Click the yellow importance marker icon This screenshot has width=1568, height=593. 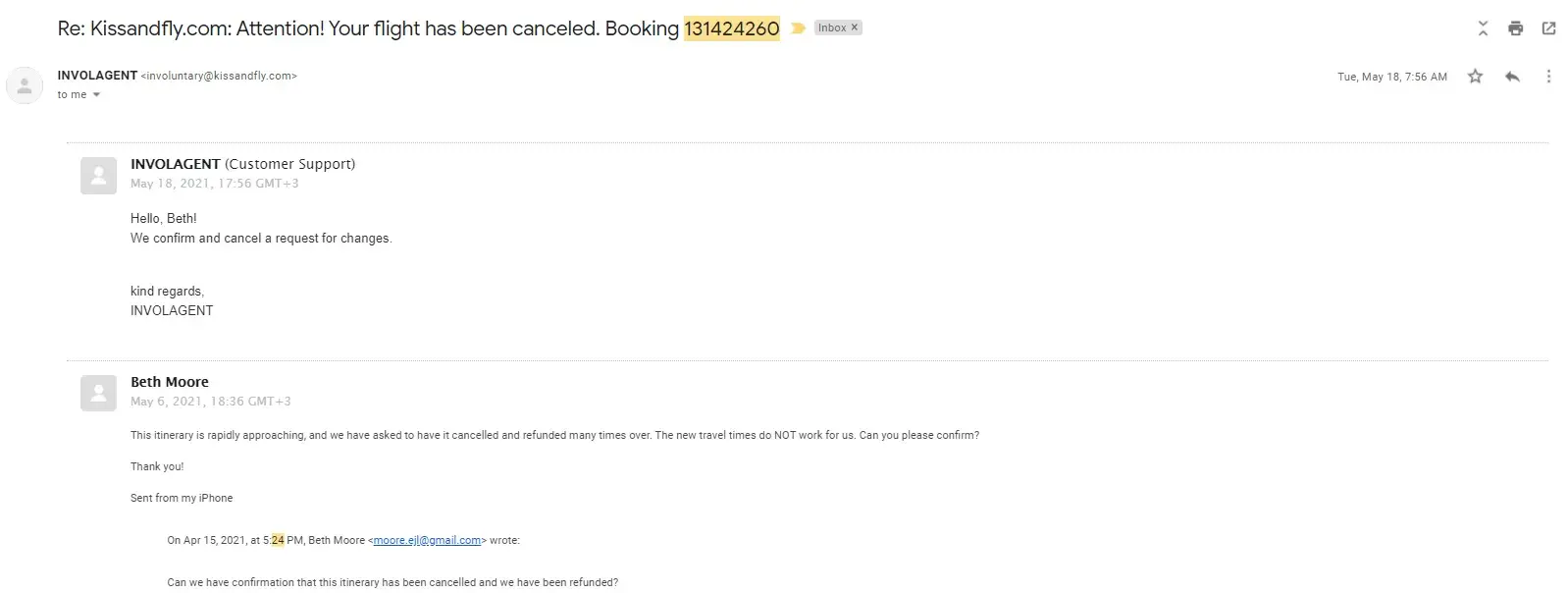point(798,28)
